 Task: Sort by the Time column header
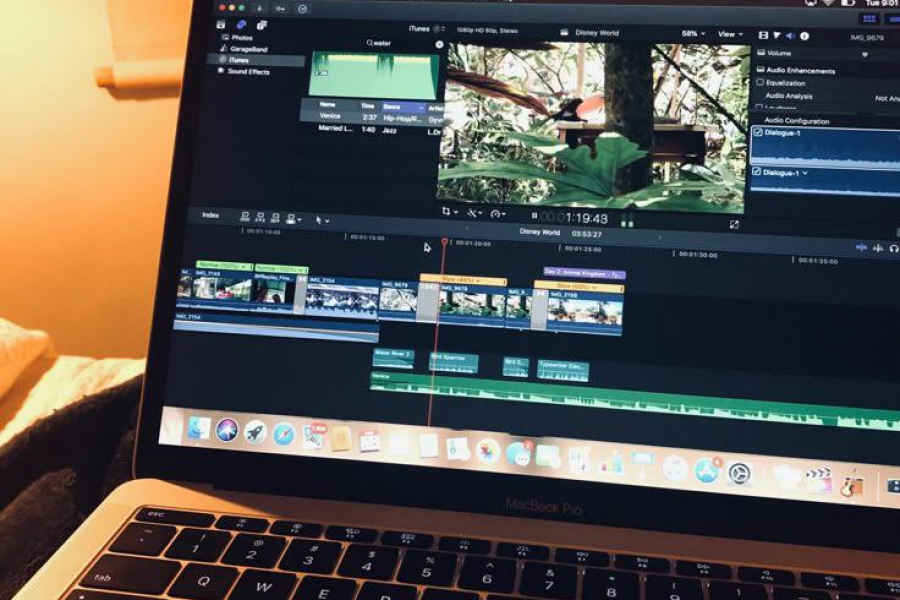pos(367,106)
